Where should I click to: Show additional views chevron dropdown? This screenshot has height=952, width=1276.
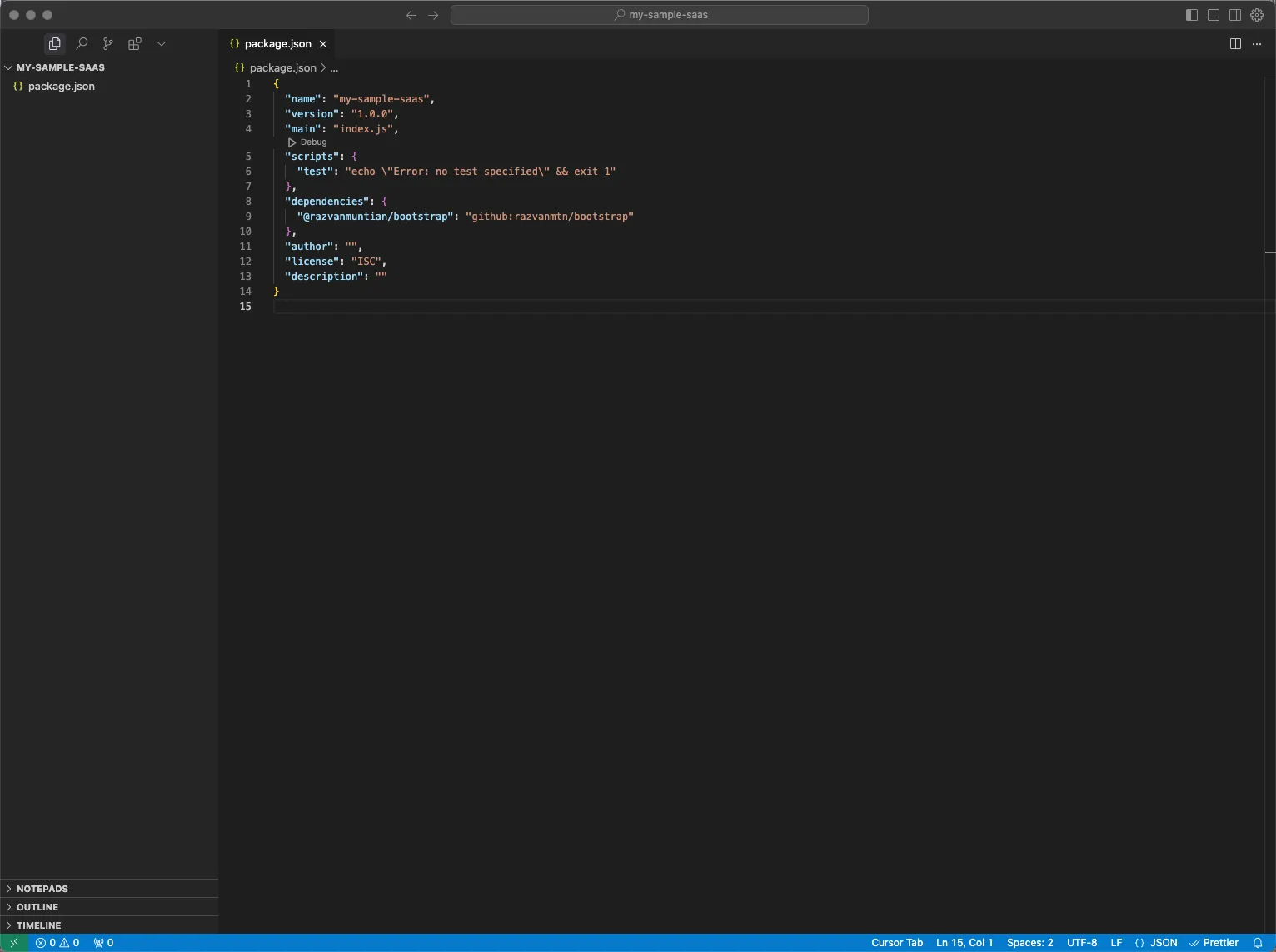(162, 43)
